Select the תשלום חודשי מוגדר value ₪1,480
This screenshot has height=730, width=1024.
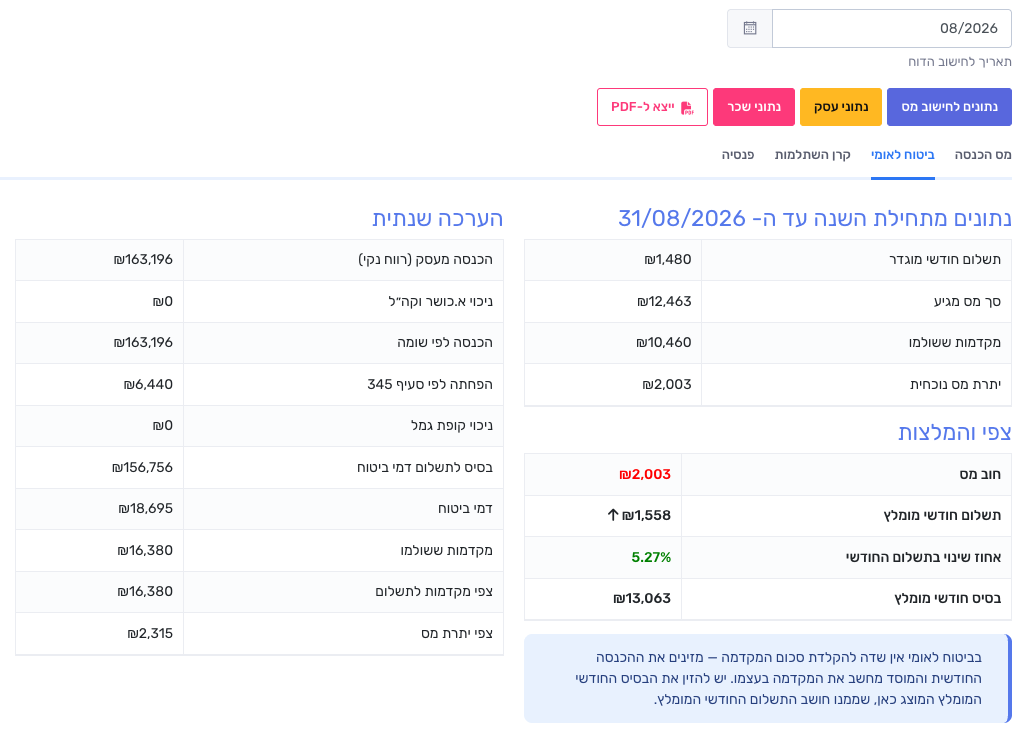(x=667, y=259)
